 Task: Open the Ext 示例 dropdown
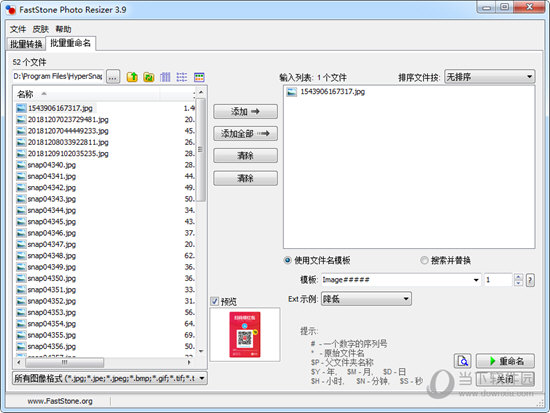coord(366,299)
